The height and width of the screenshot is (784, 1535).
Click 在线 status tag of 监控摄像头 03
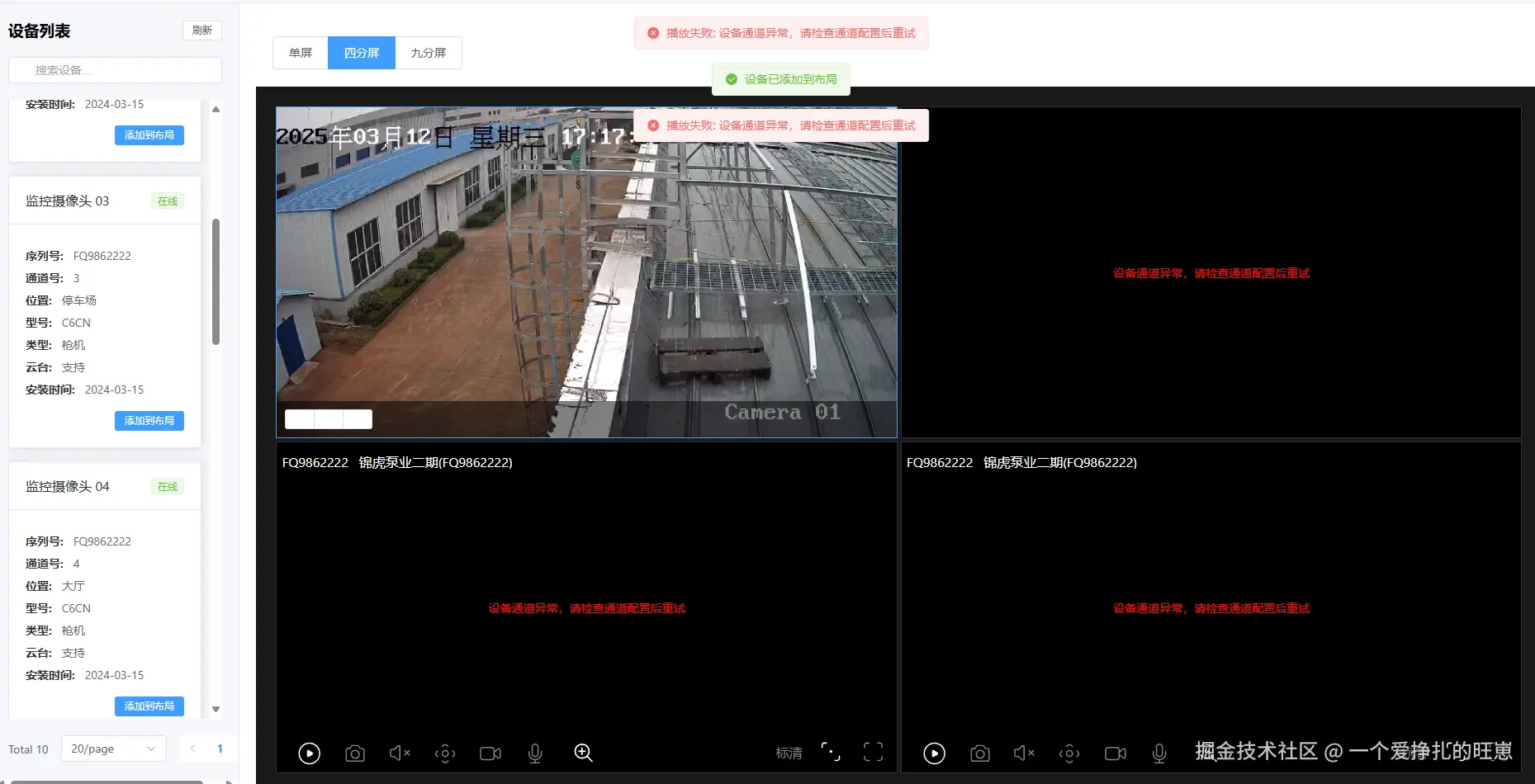click(x=168, y=201)
